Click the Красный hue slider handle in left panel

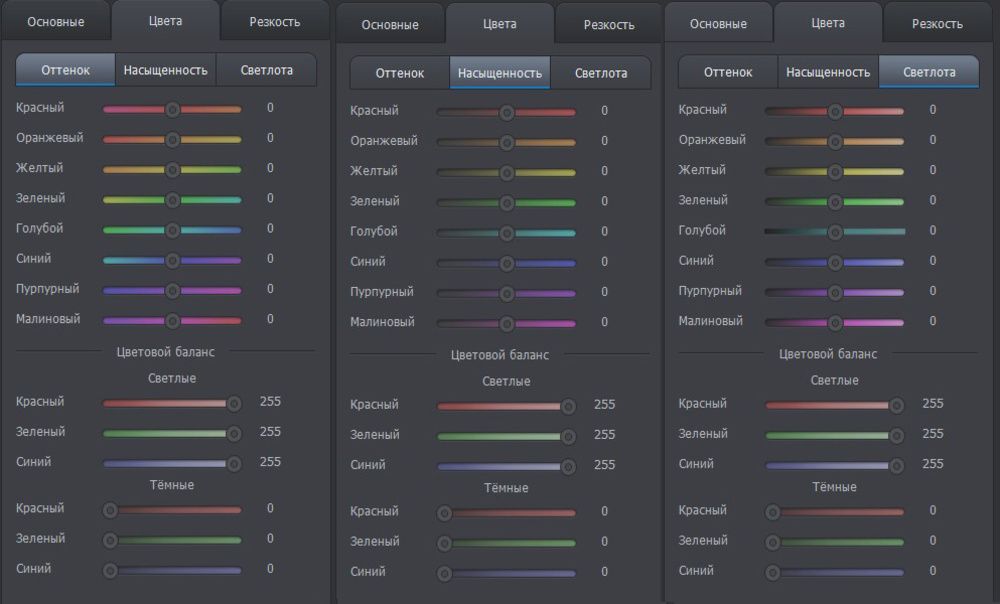point(172,109)
